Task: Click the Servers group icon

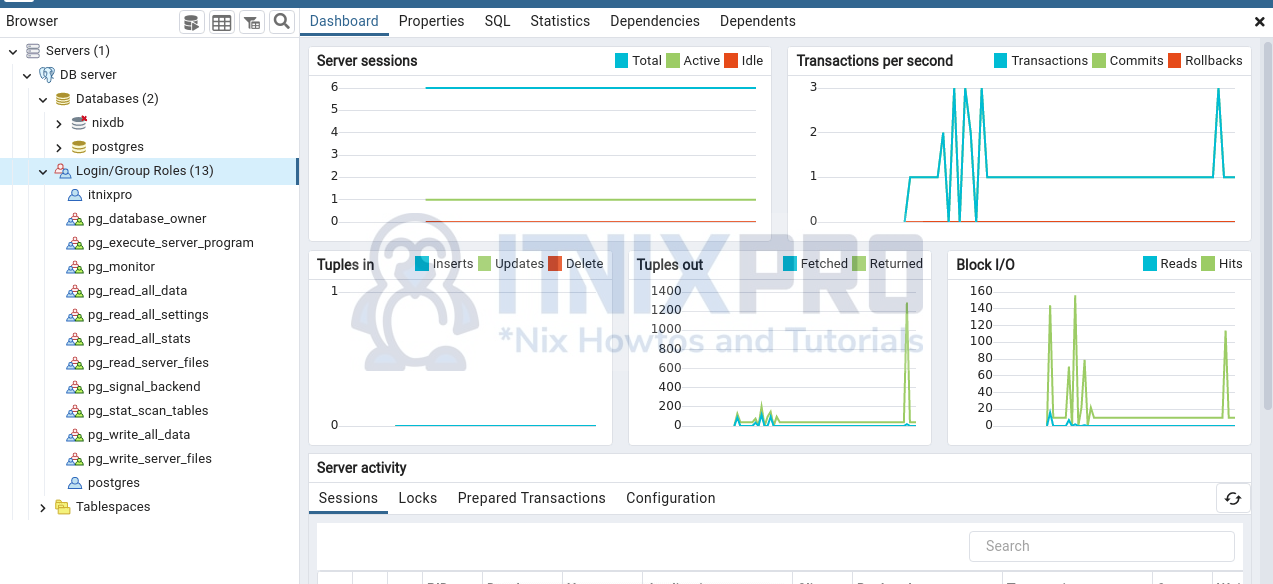Action: tap(34, 51)
